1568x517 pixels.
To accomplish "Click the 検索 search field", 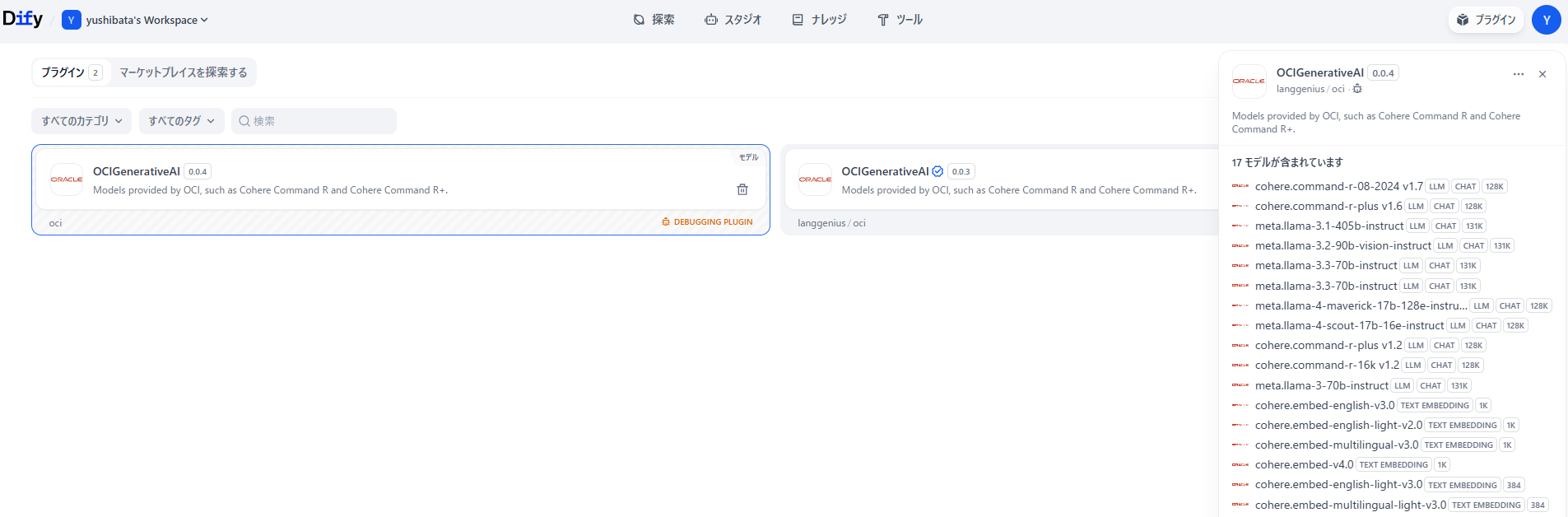I will [x=314, y=121].
